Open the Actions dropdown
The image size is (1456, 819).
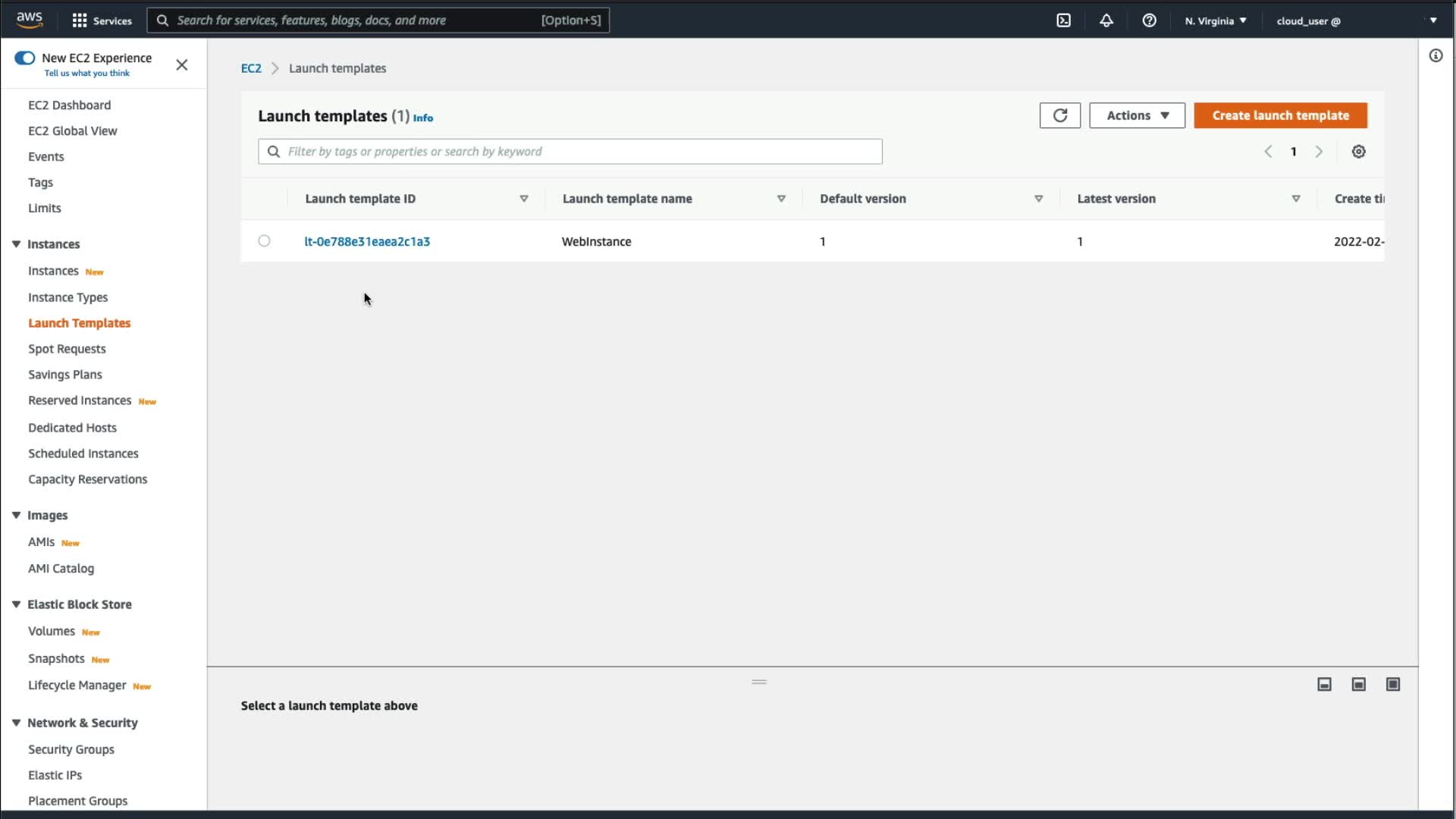tap(1137, 115)
